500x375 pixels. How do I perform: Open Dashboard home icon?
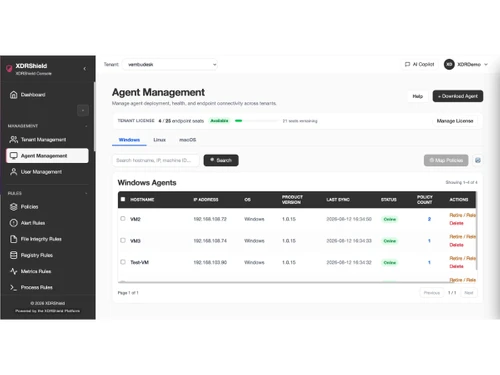(x=14, y=95)
